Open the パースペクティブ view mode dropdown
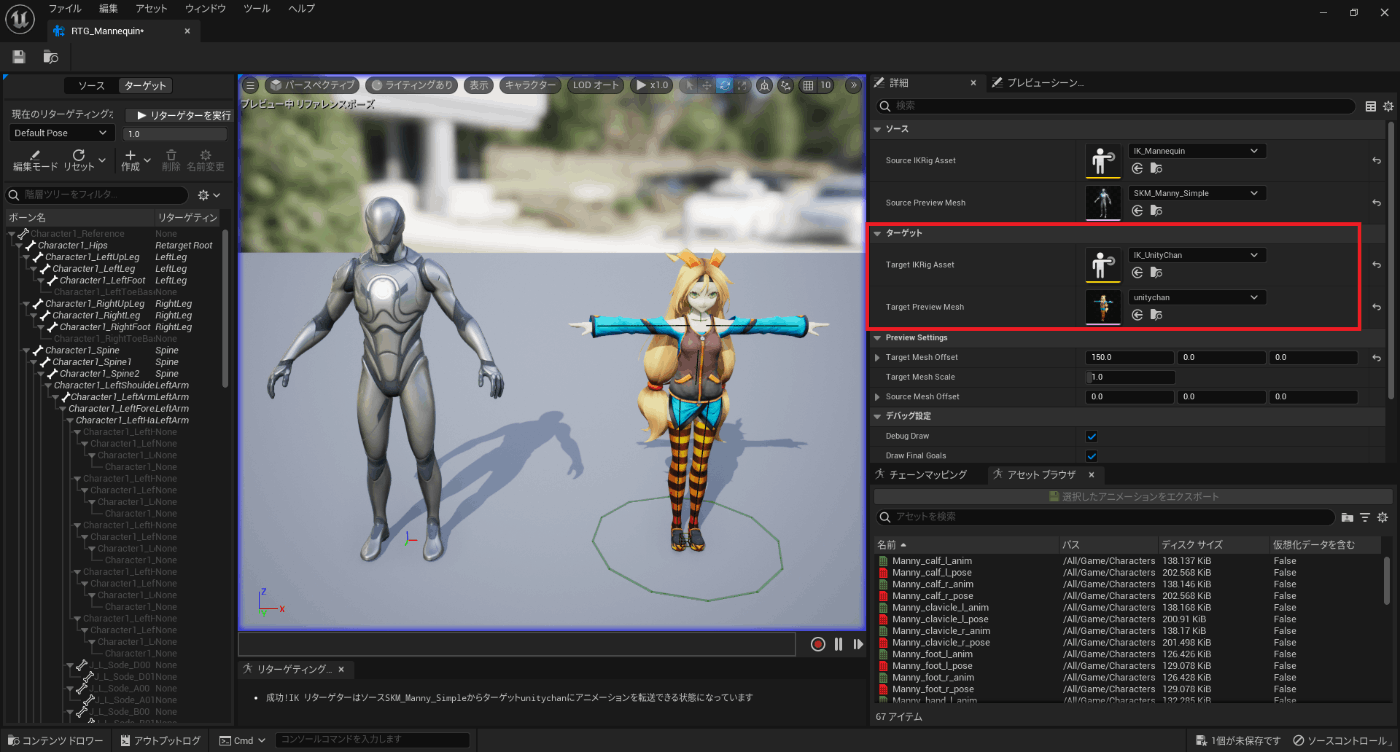The image size is (1400, 752). click(x=310, y=85)
